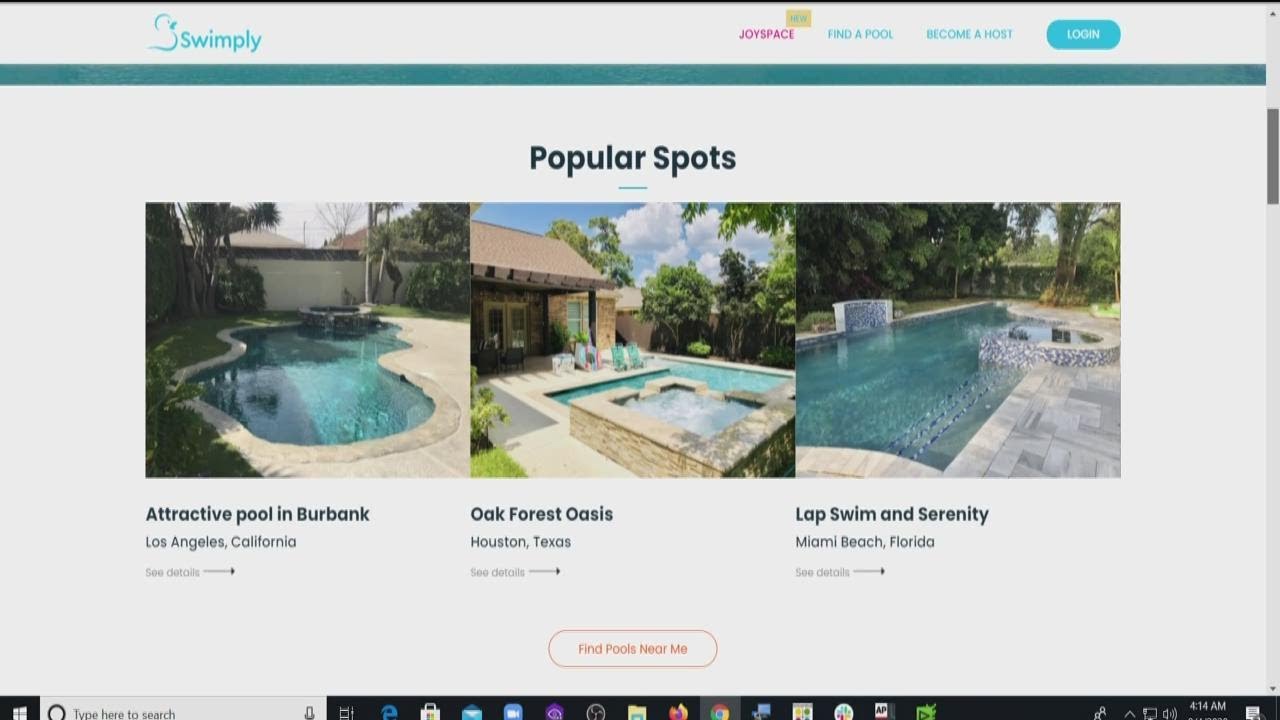Go to BECOME A HOST page
Image resolution: width=1280 pixels, height=720 pixels.
click(969, 34)
